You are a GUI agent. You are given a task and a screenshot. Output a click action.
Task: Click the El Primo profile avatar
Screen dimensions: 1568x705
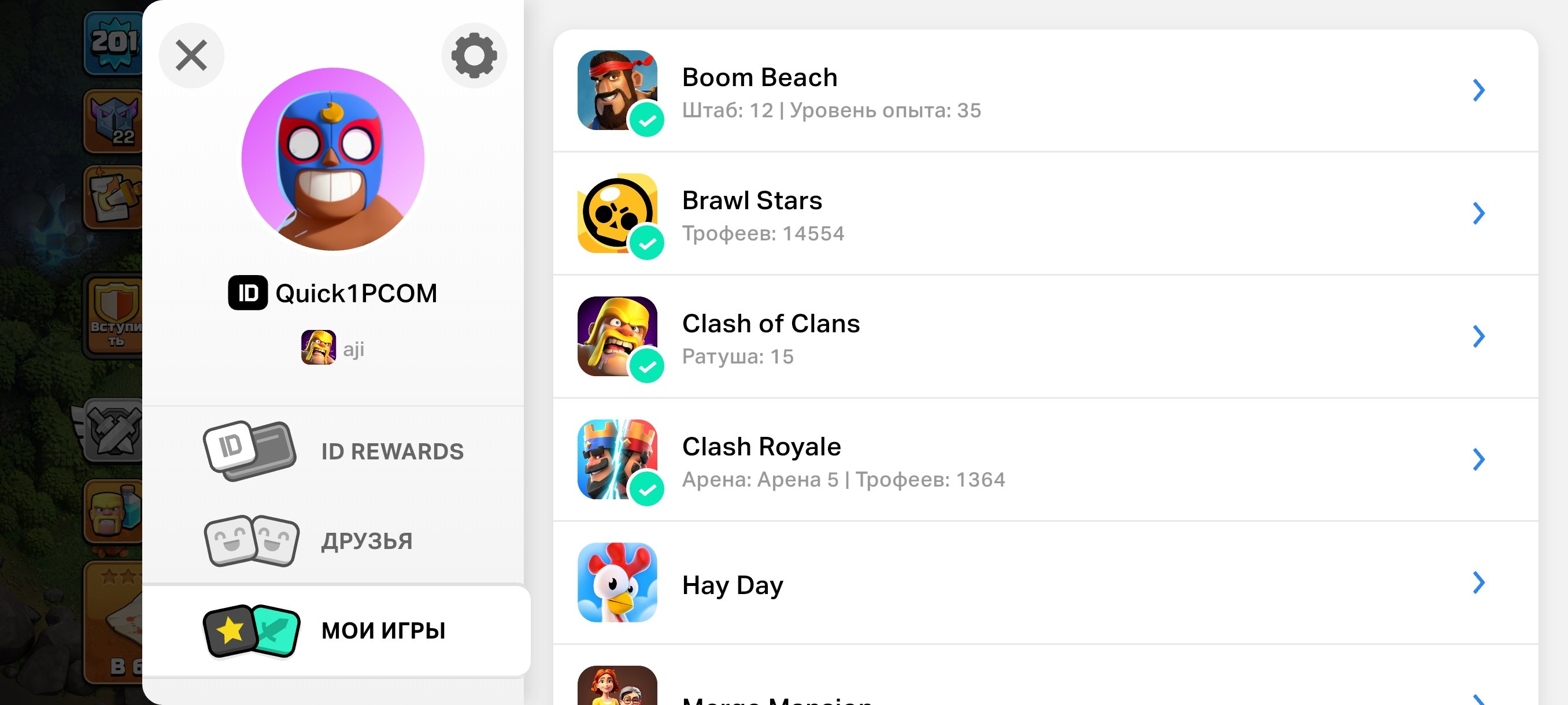[332, 159]
